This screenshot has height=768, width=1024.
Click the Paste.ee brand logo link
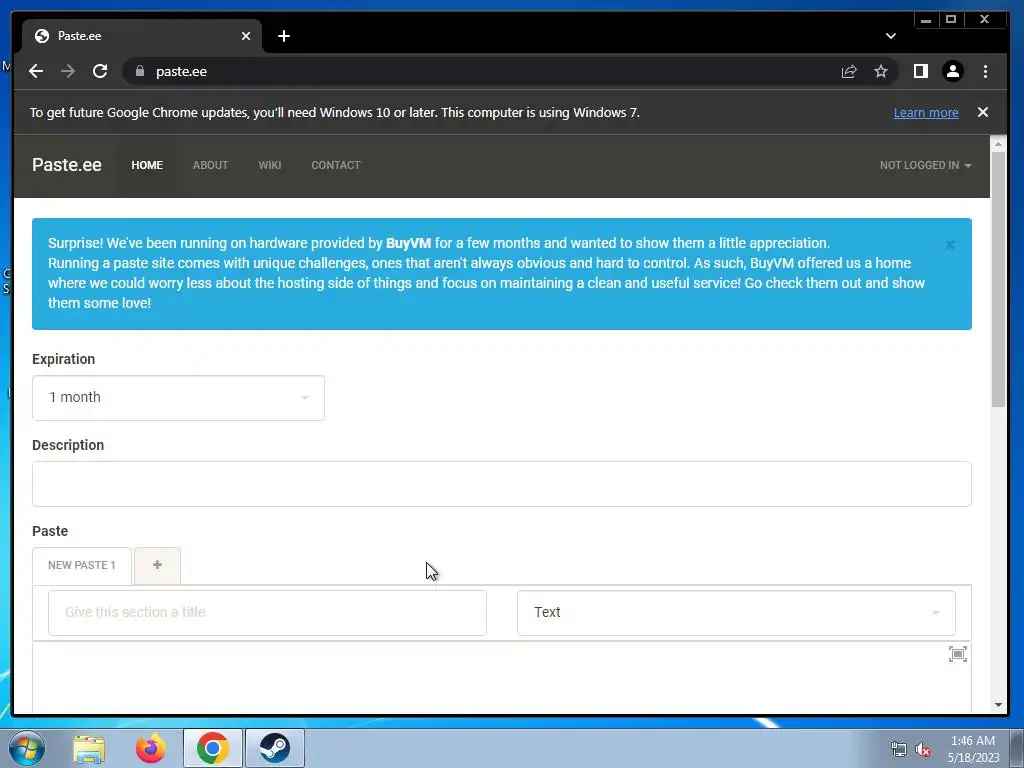click(67, 165)
